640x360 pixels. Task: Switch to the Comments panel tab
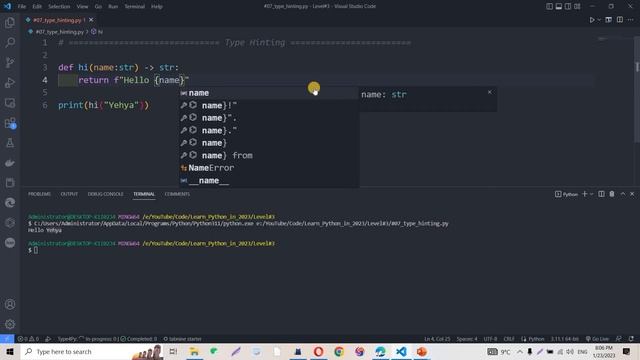point(177,194)
